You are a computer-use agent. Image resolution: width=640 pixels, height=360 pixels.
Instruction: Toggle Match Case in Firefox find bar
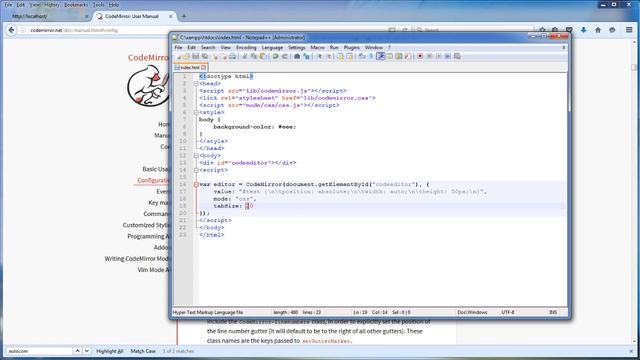pyautogui.click(x=143, y=351)
